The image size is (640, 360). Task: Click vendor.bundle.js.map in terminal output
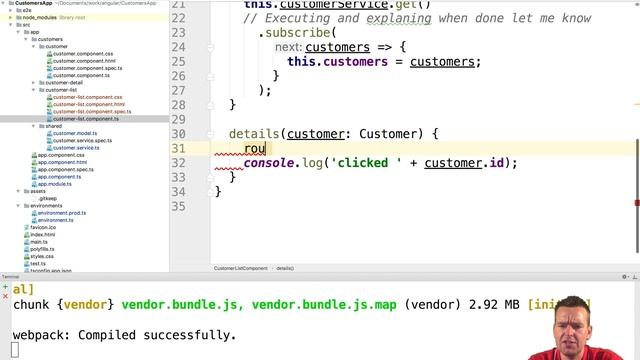tap(324, 304)
